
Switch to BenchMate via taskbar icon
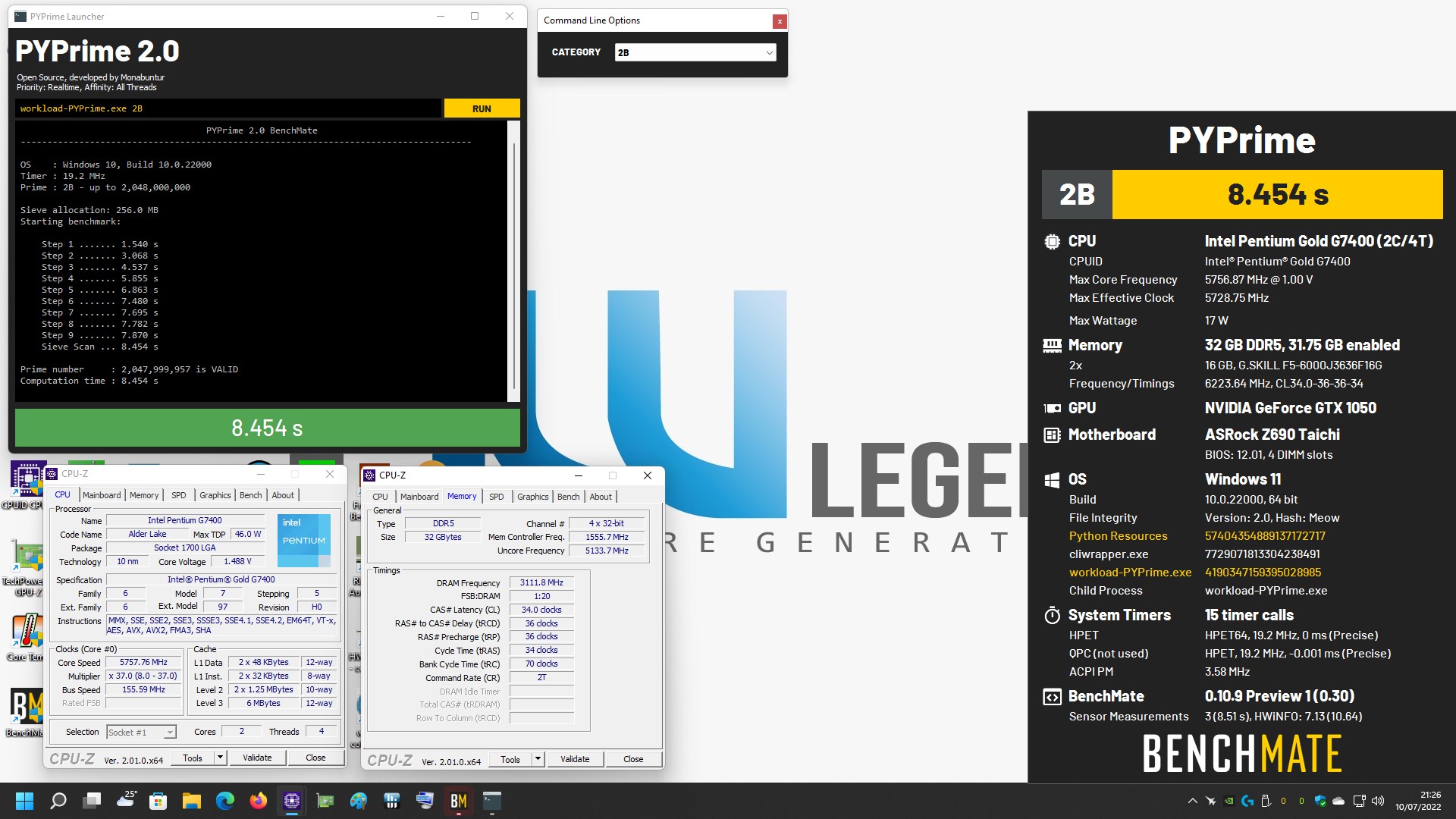tap(459, 801)
